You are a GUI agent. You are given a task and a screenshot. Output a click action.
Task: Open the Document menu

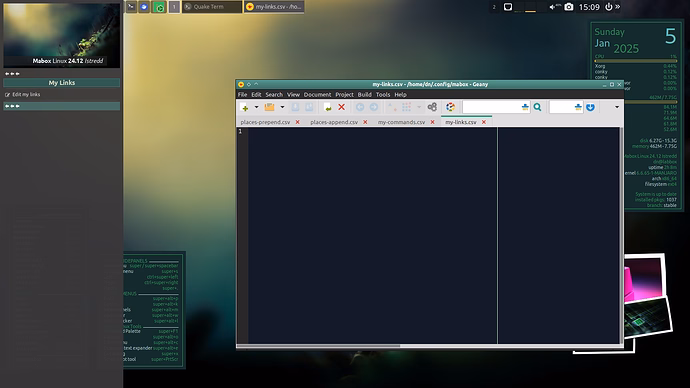point(317,95)
